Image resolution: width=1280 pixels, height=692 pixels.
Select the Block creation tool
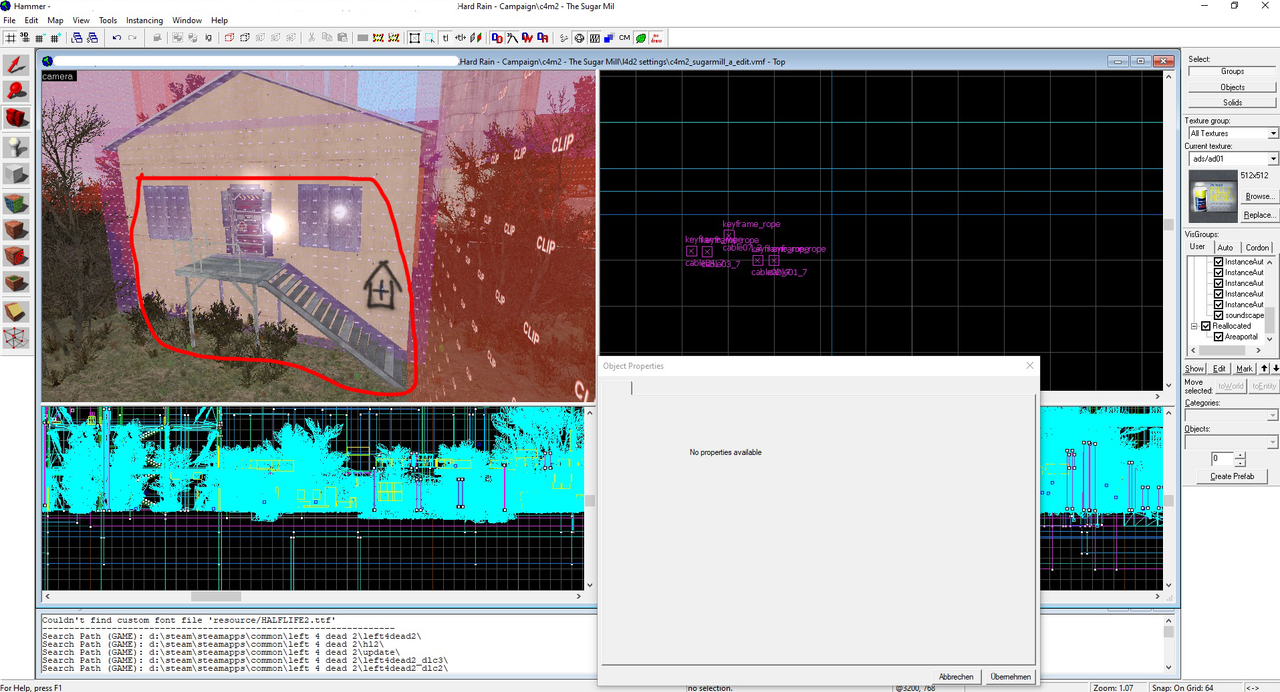click(16, 174)
